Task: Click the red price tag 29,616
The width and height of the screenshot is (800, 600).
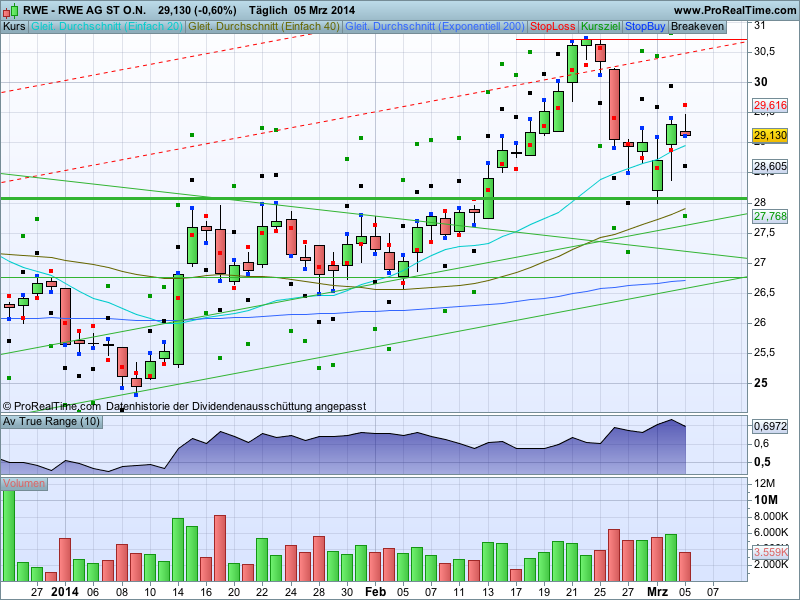Action: tap(770, 105)
